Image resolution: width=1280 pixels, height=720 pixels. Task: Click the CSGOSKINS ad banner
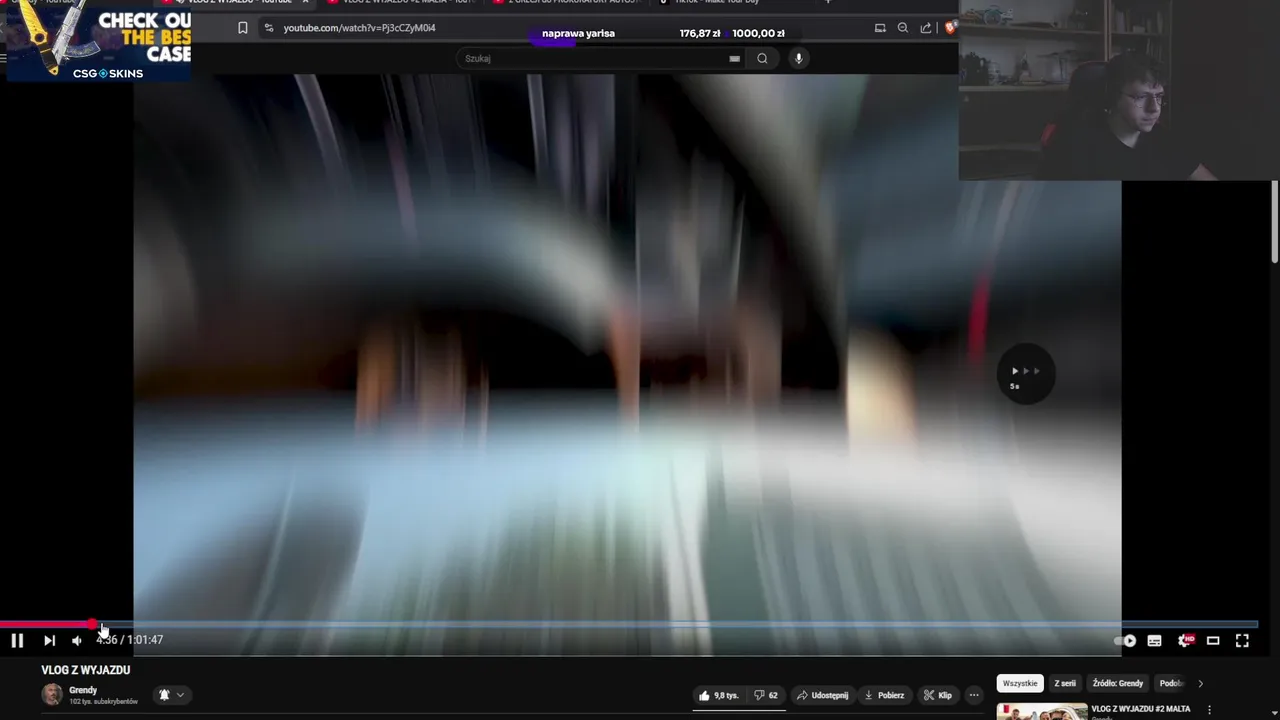[98, 41]
